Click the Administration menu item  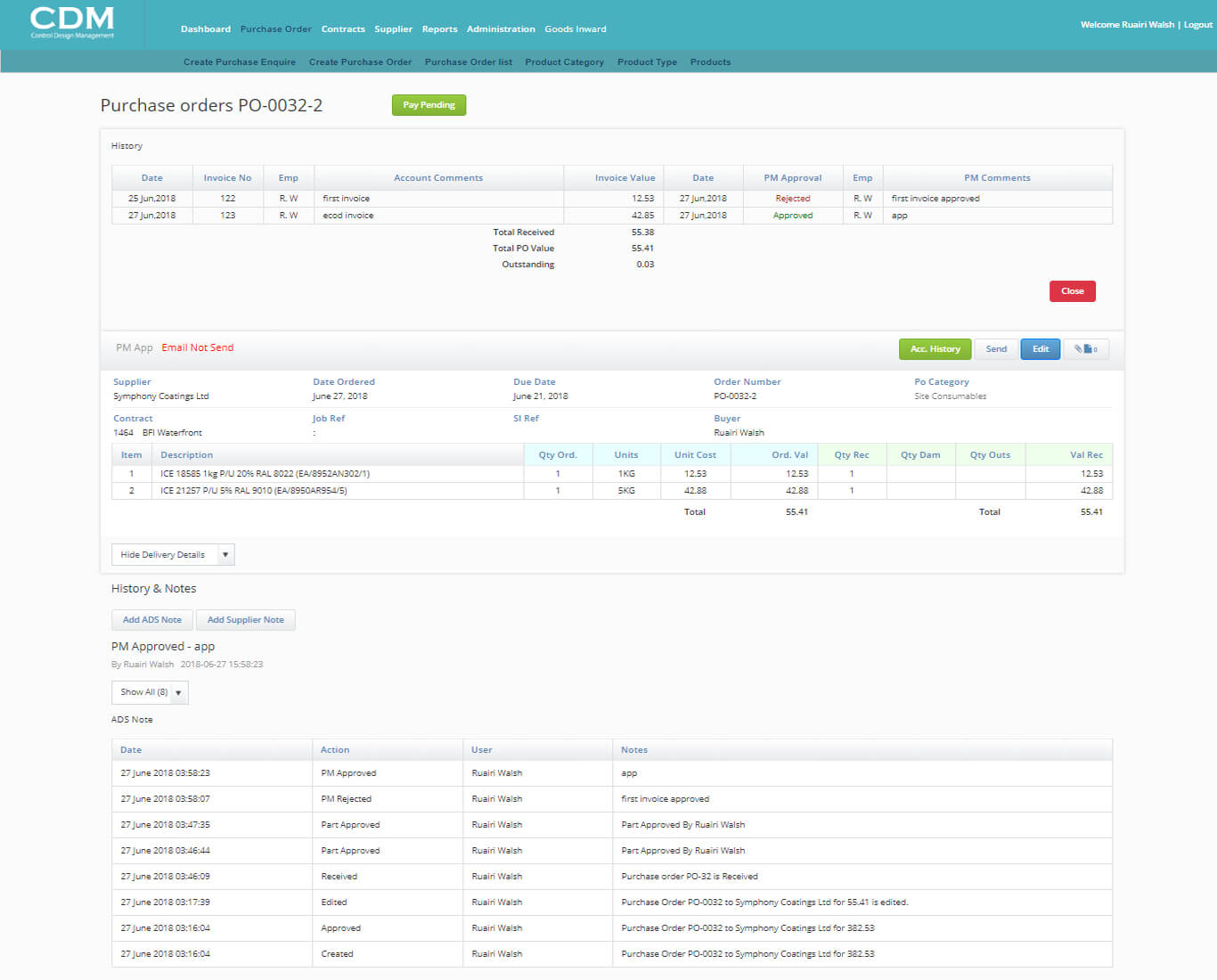point(501,29)
